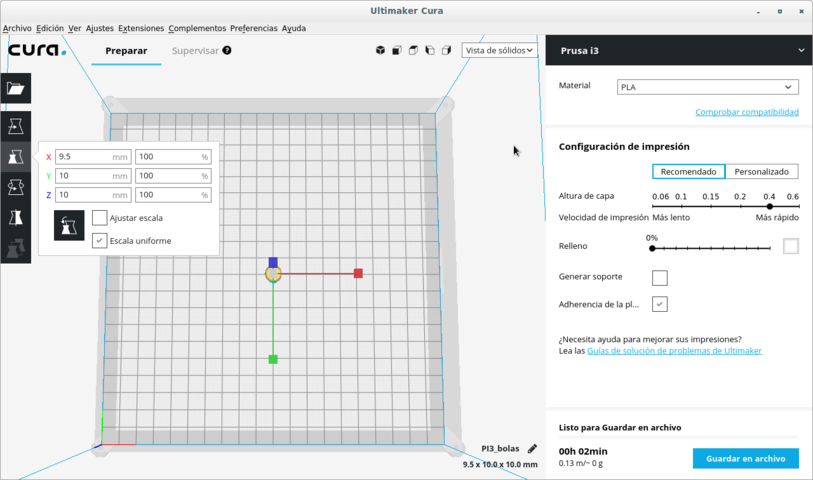
Task: Toggle the Adherencia de la placa checkbox
Action: tap(660, 304)
